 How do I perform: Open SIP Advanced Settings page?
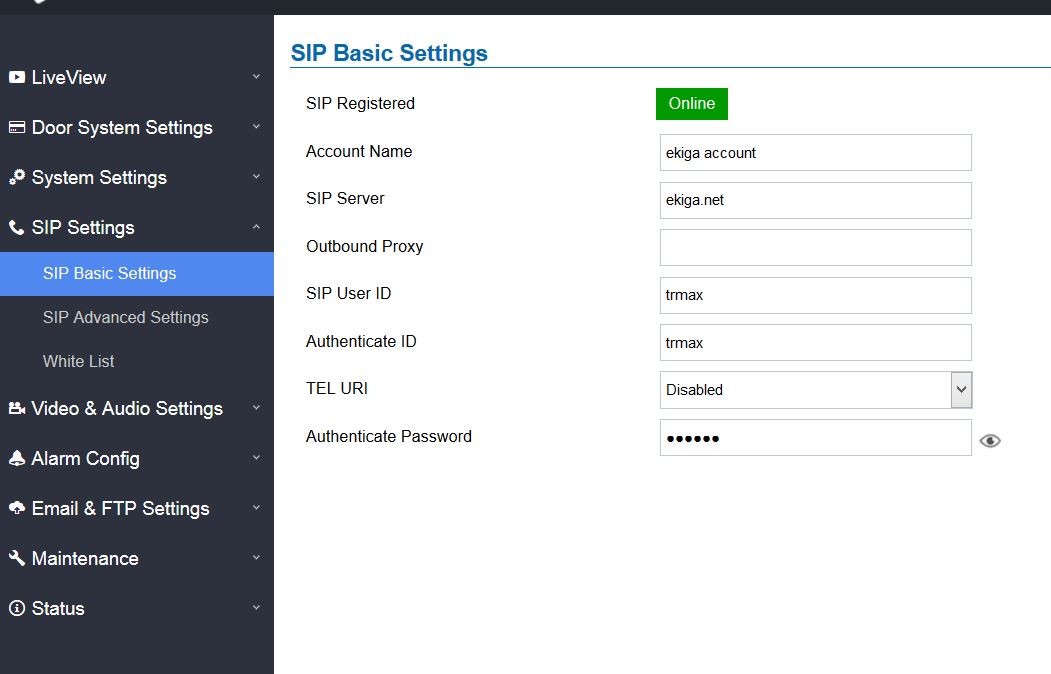[x=126, y=317]
